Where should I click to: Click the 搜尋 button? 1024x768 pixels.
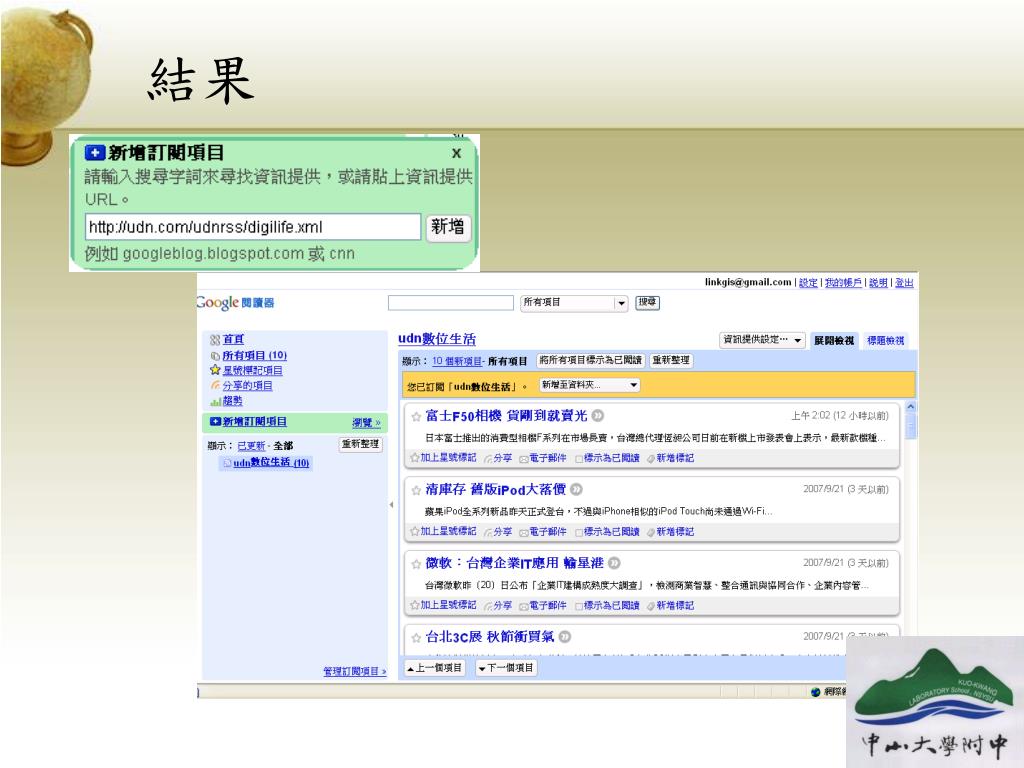click(x=647, y=302)
